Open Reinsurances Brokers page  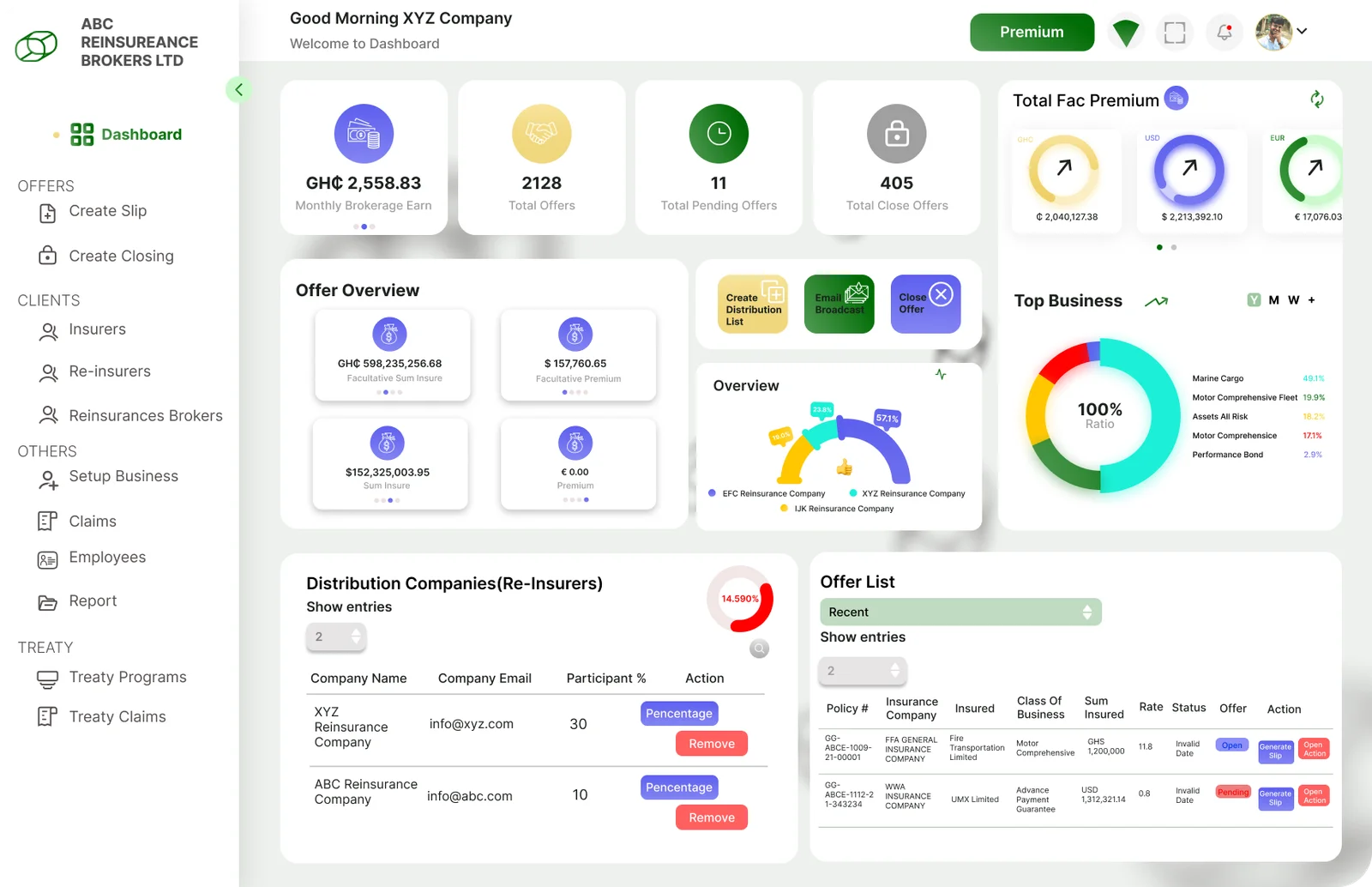(x=130, y=416)
